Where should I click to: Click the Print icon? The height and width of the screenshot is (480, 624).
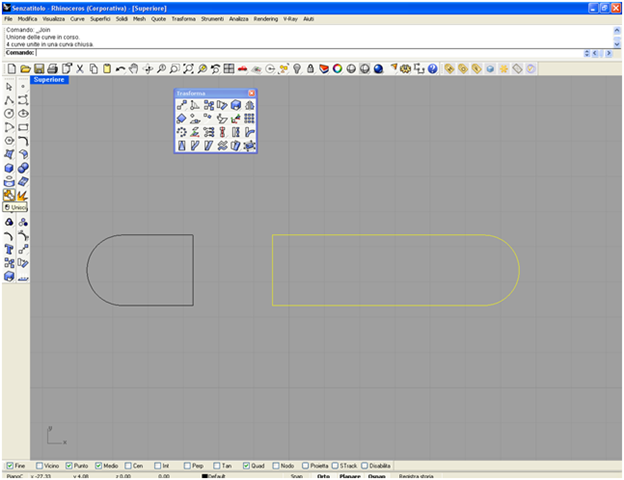[x=53, y=69]
